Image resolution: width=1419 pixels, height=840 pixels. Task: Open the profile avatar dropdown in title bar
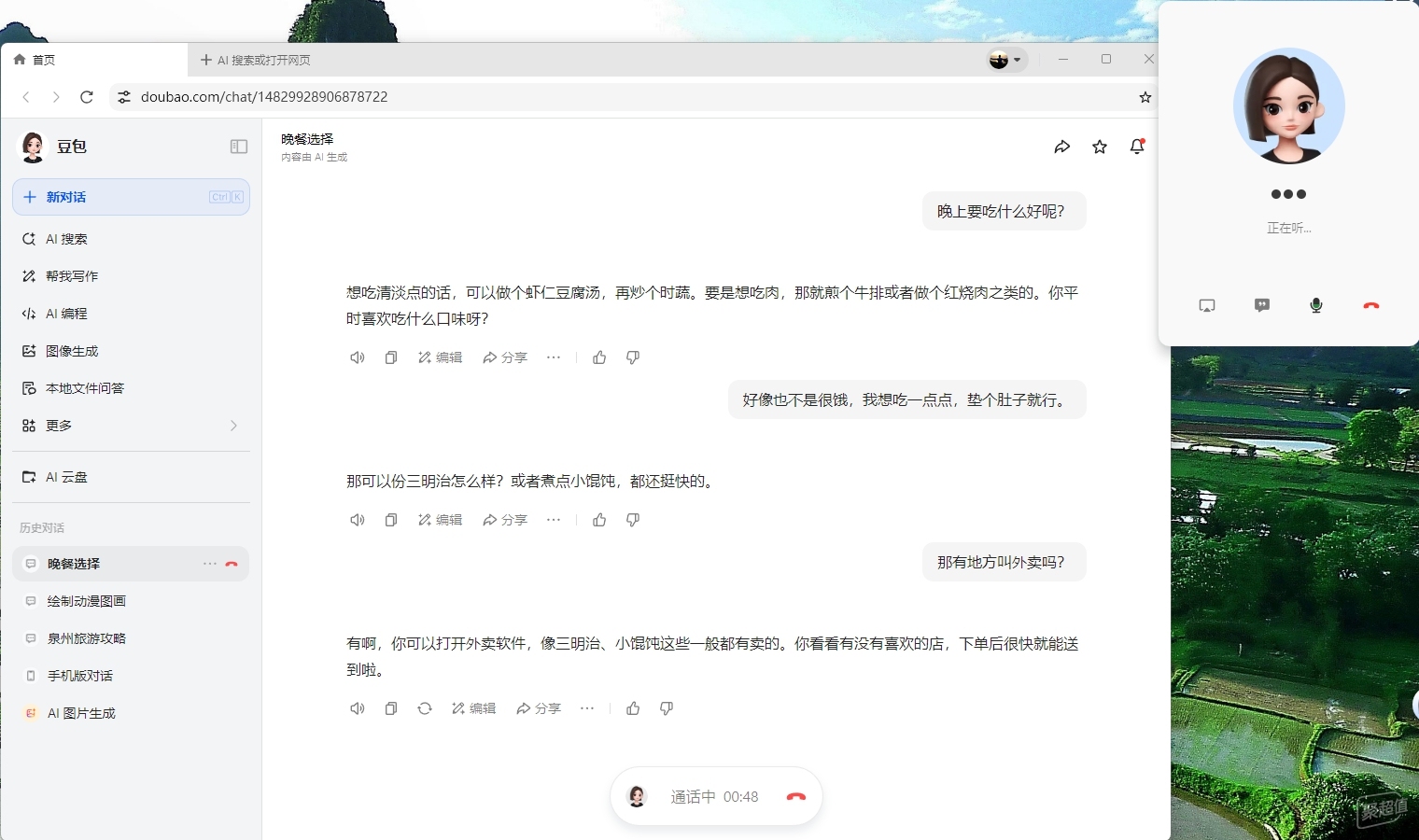[1006, 60]
